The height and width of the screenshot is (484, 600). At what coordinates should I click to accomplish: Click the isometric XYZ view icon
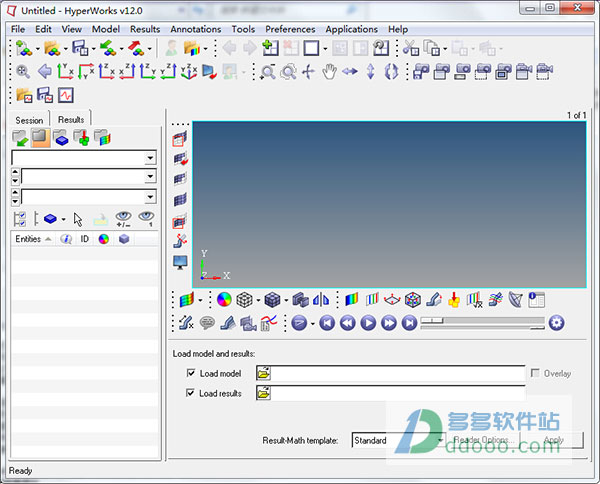tap(189, 72)
